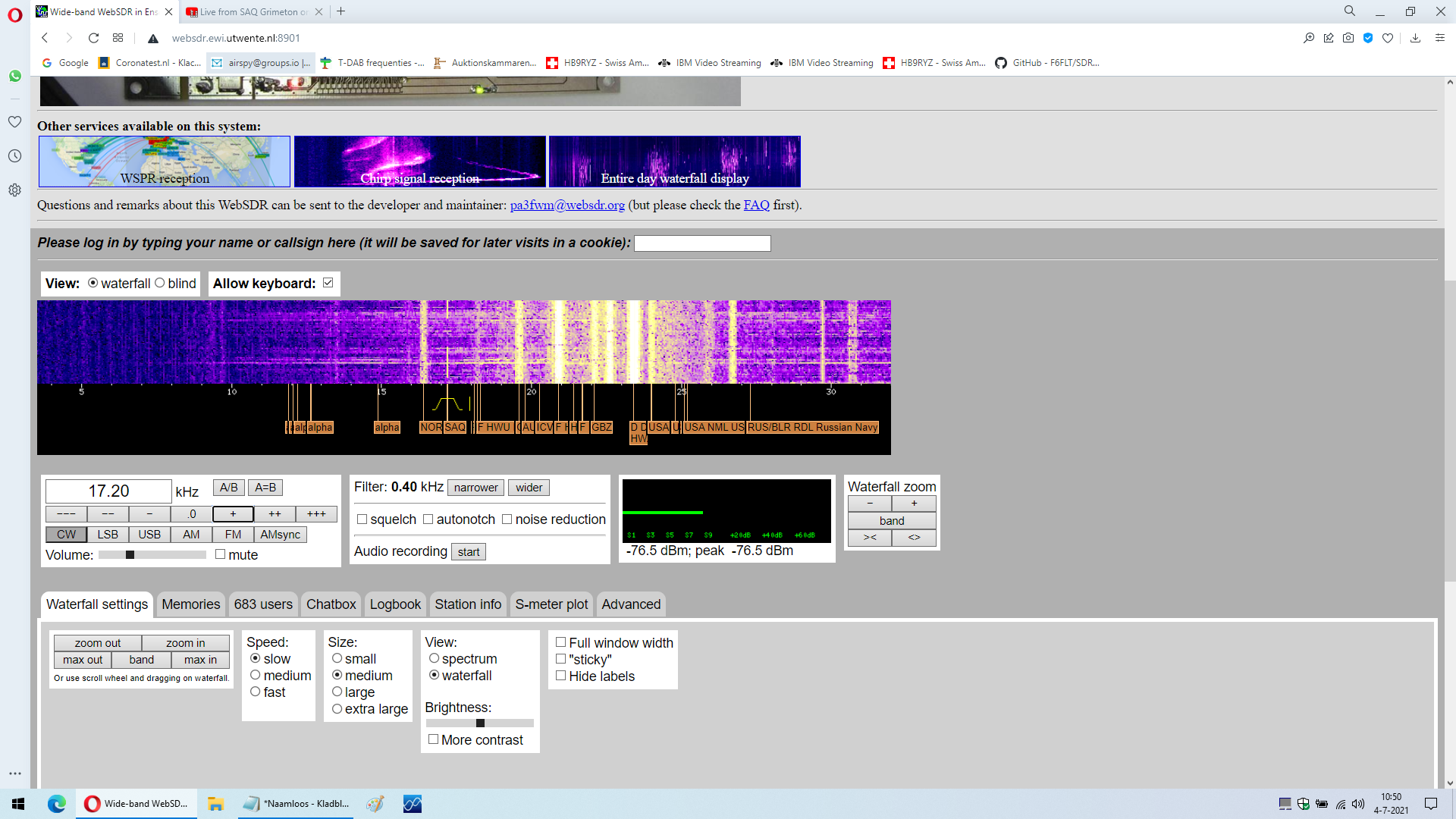1456x819 pixels.
Task: Select the blind view radio button
Action: click(160, 283)
